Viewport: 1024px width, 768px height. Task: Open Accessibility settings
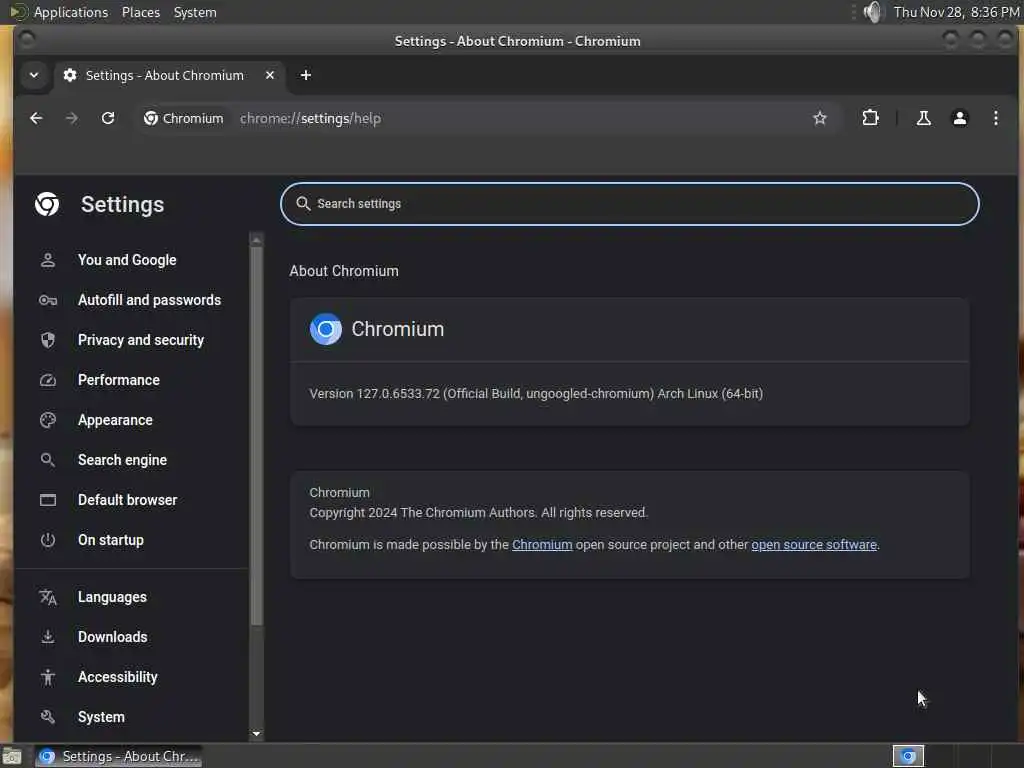tap(118, 677)
